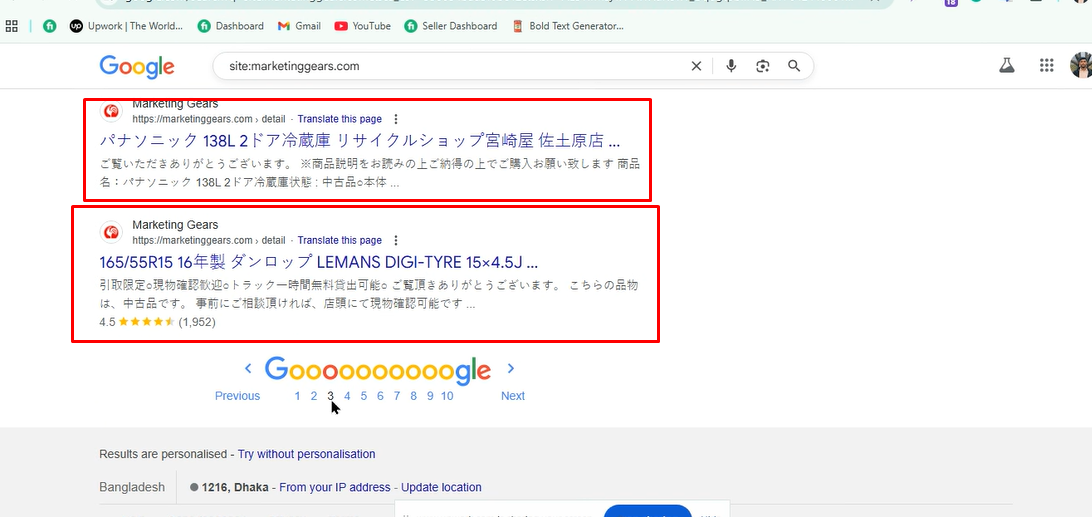Click Try without personalisation link
This screenshot has height=517, width=1092.
point(306,454)
